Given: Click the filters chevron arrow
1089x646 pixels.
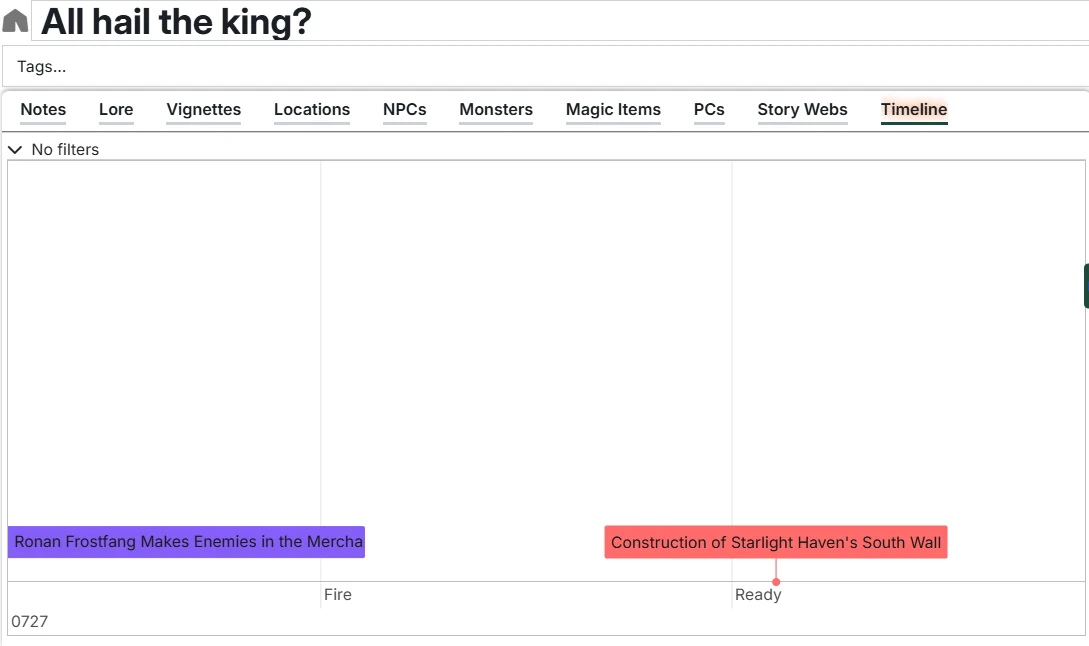Looking at the screenshot, I should 14,149.
